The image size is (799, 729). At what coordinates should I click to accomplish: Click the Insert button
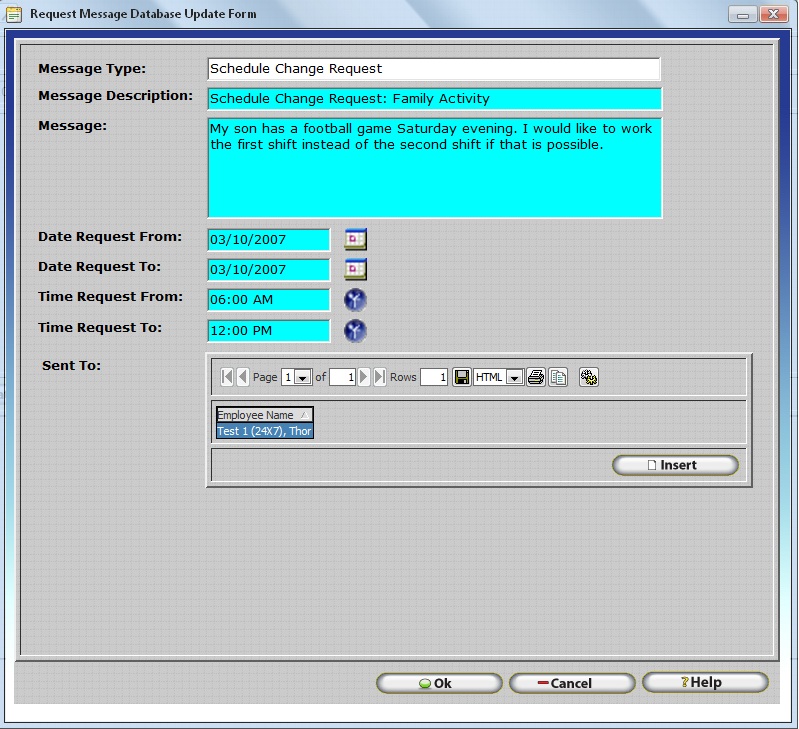[x=675, y=465]
